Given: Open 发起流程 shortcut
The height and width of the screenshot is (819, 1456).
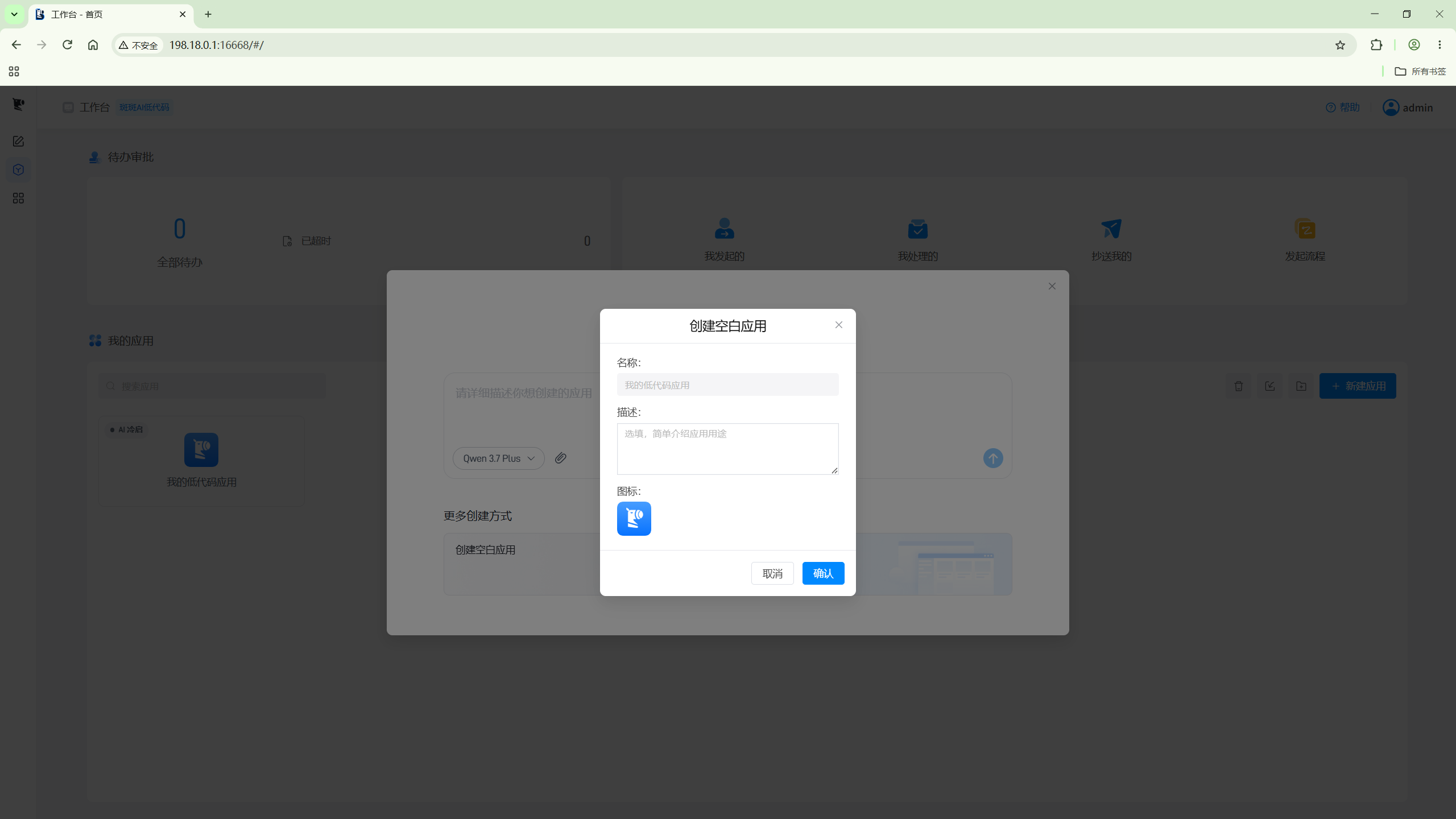Looking at the screenshot, I should [1305, 239].
